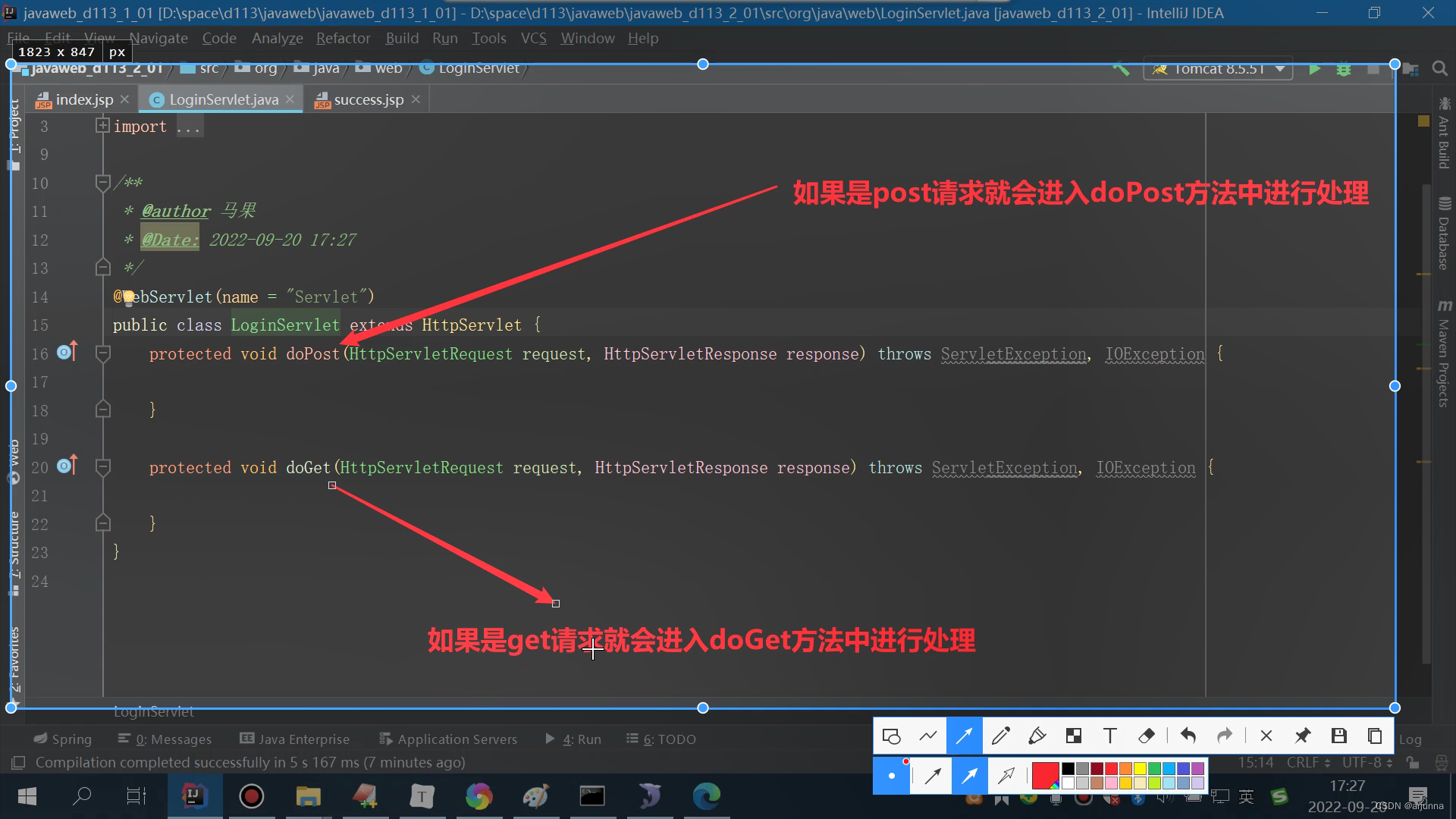
Task: Select the pencil annotation tool
Action: [x=1000, y=736]
